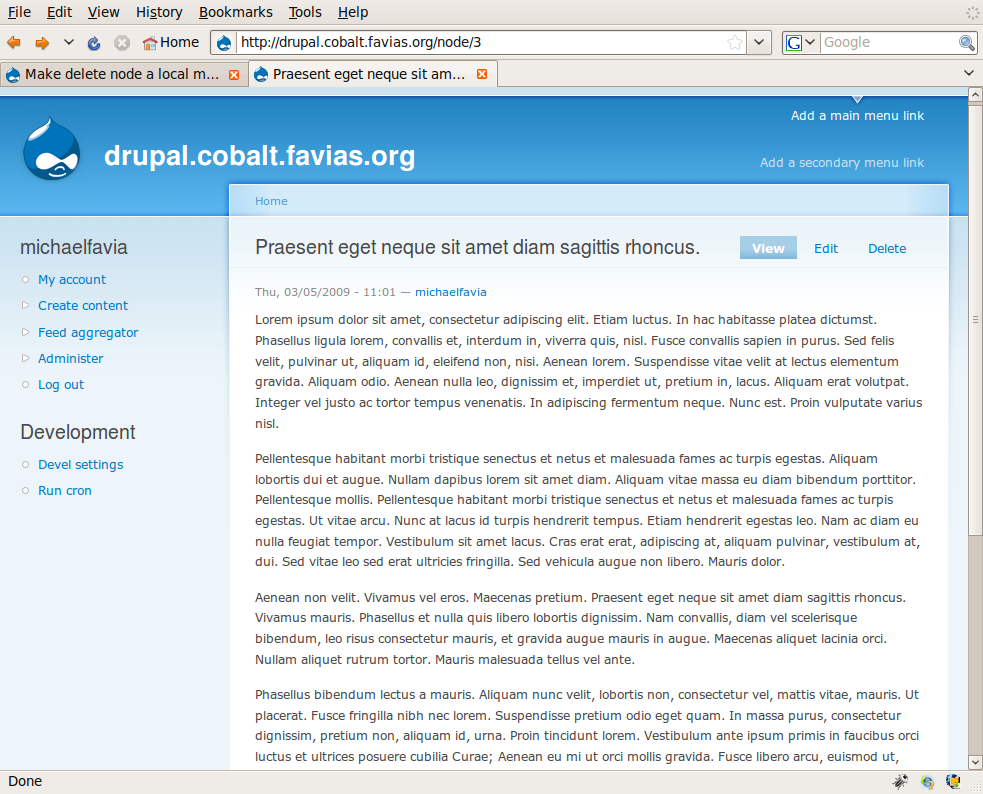Click the browser Back arrow icon
This screenshot has height=794, width=983.
[x=14, y=43]
